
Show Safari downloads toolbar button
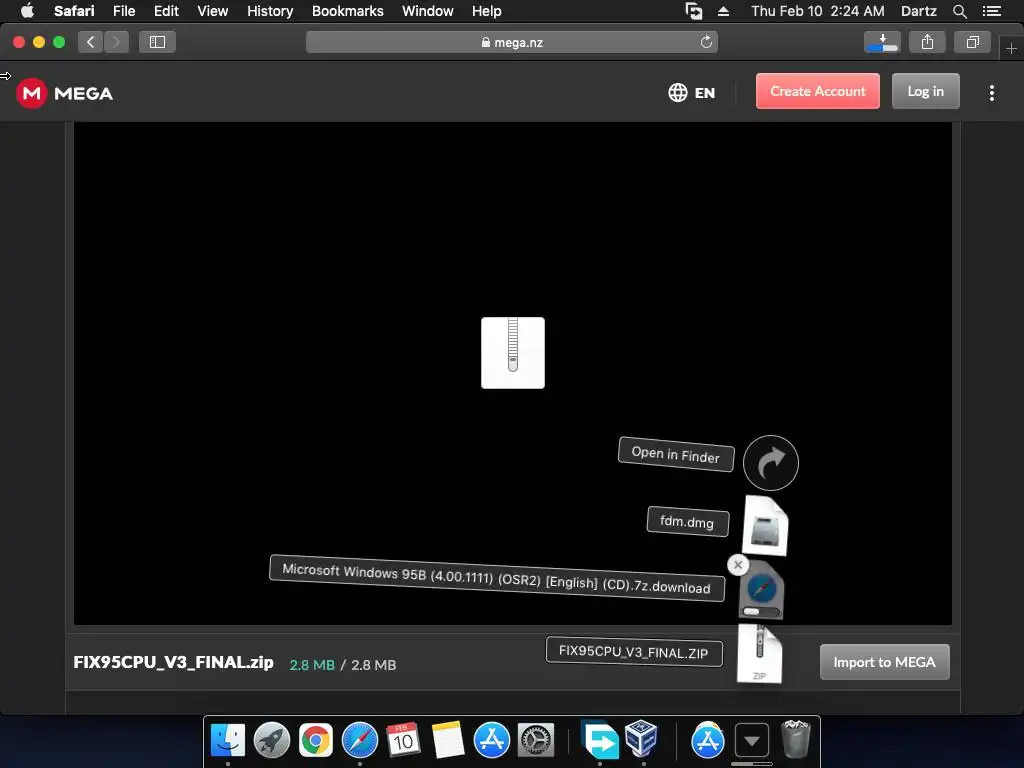[x=882, y=42]
